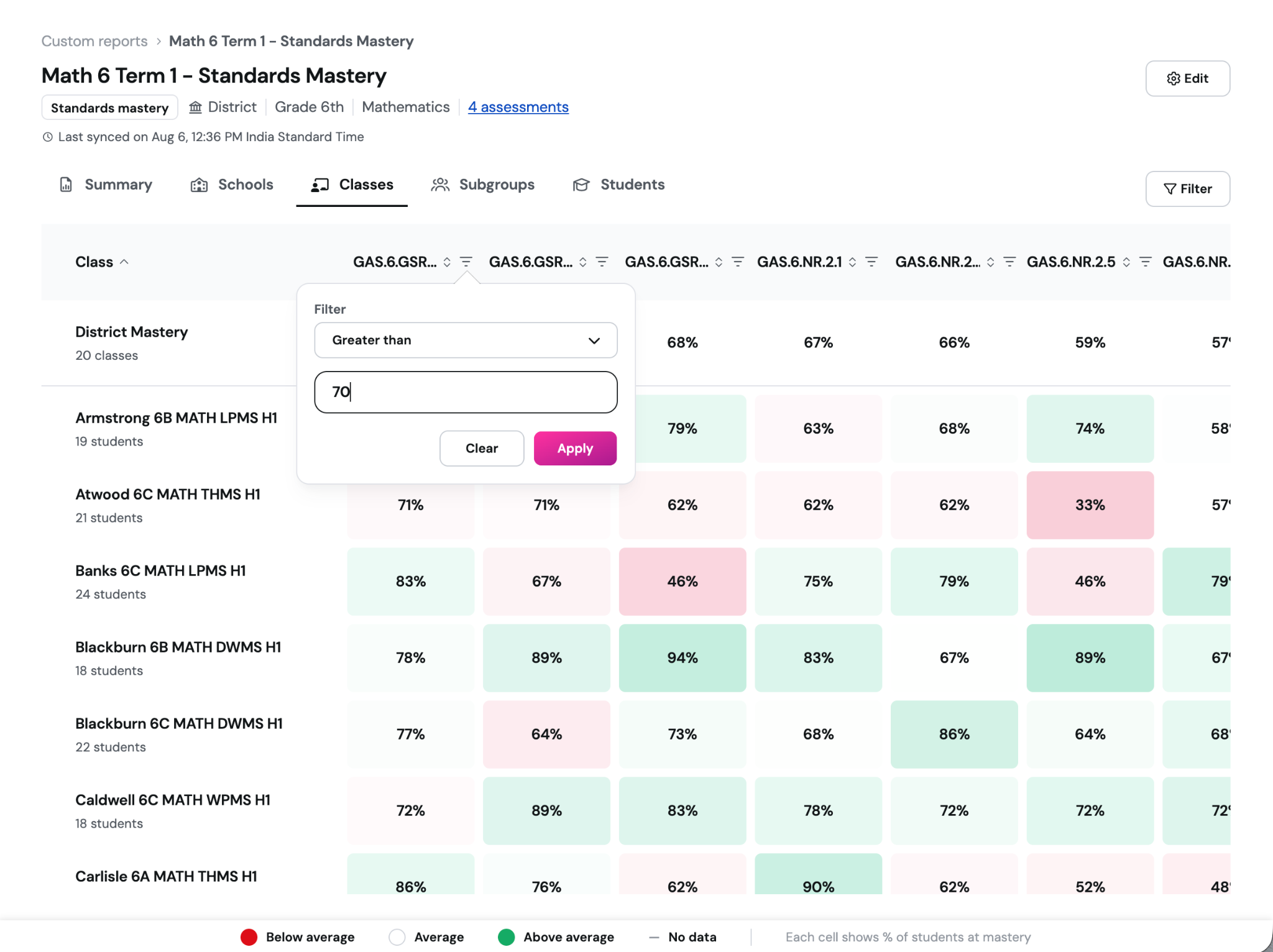The width and height of the screenshot is (1273, 952).
Task: Open the Greater than condition dropdown
Action: point(466,340)
